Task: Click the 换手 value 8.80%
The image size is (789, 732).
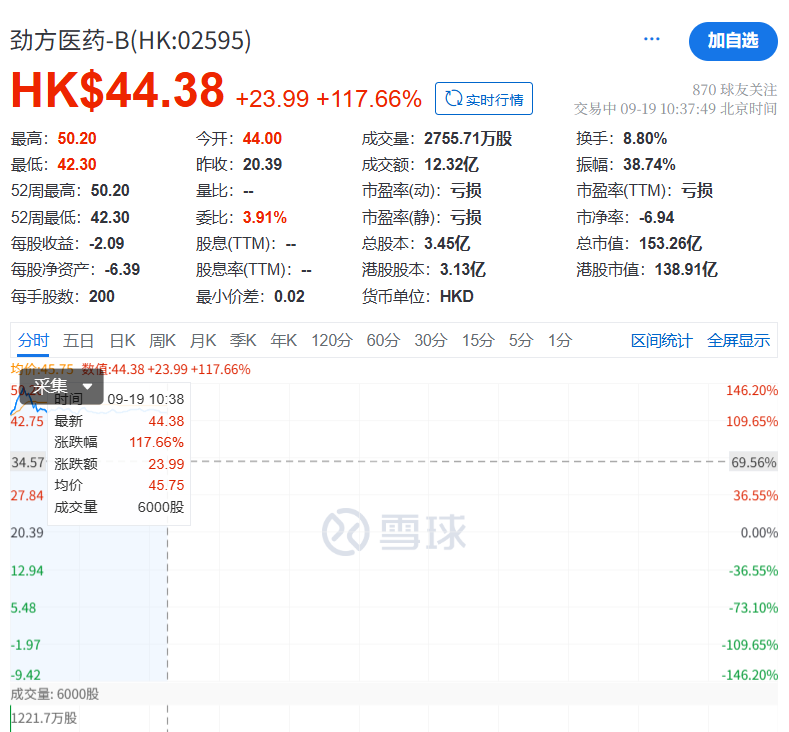Action: (645, 138)
